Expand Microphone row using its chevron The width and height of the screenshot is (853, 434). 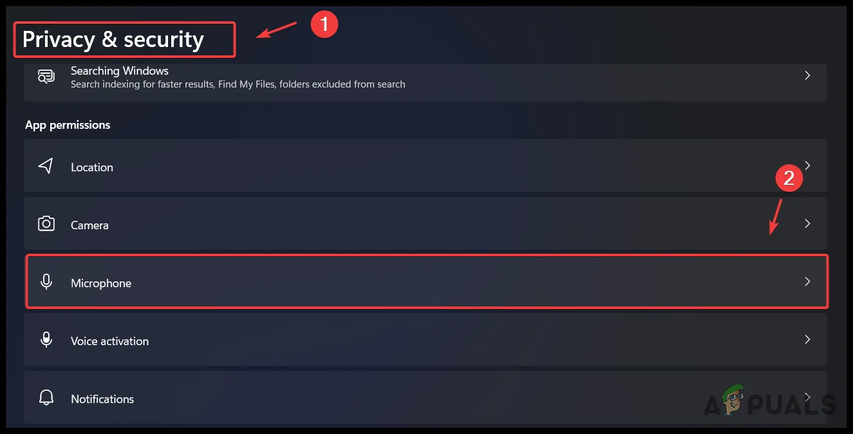point(807,282)
